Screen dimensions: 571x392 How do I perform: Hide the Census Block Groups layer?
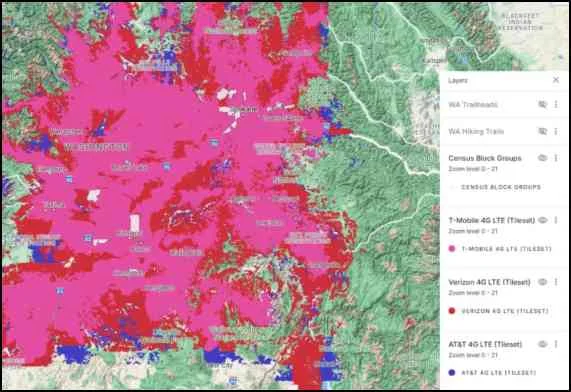[x=543, y=158]
